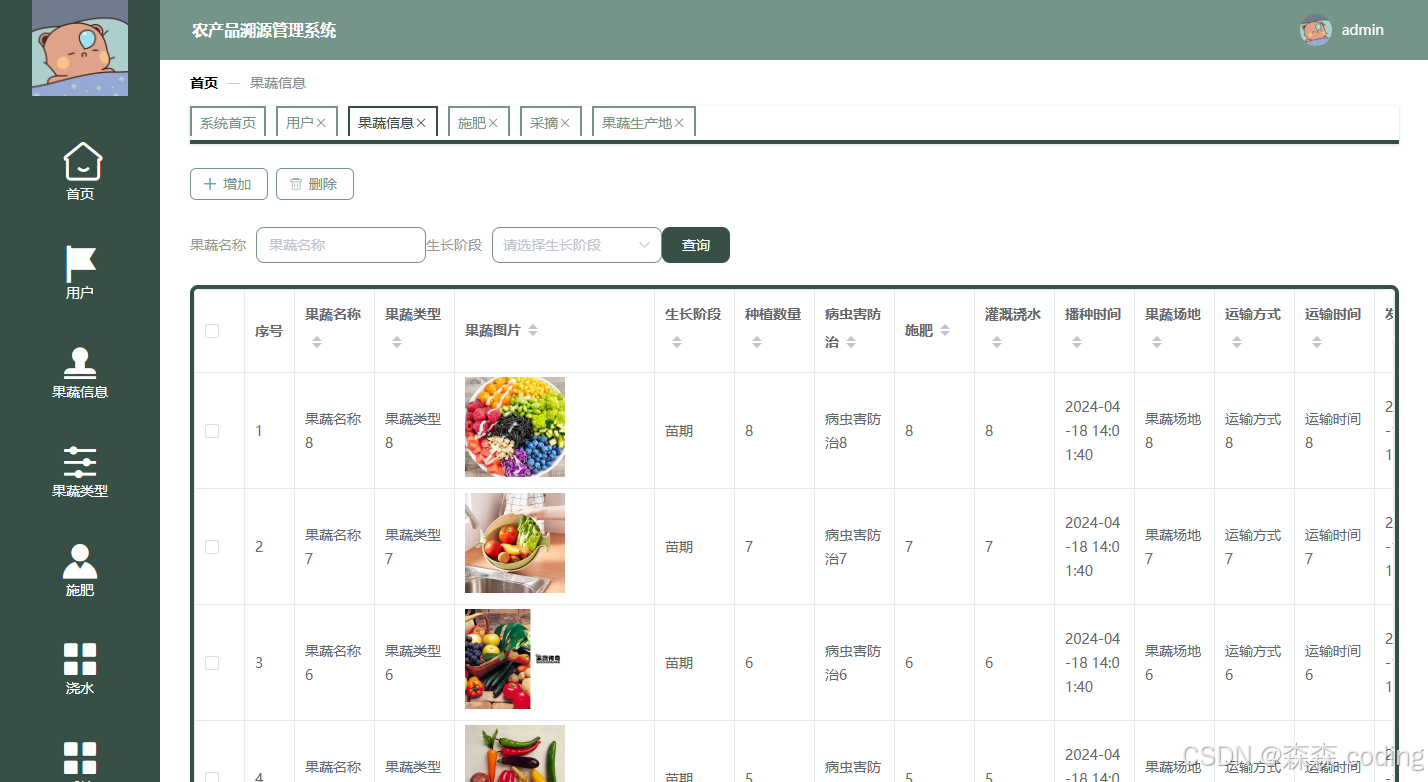
Task: Sort table by 施肥 column
Action: point(945,330)
